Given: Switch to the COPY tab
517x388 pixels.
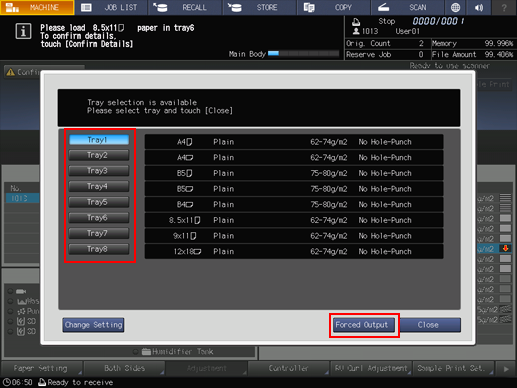Looking at the screenshot, I should coord(334,7).
